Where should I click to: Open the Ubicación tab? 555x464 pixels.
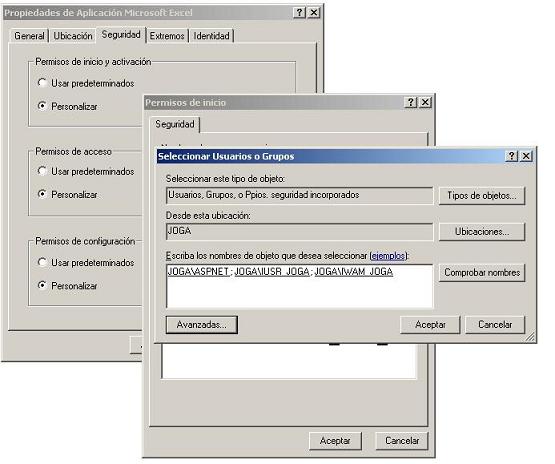coord(73,36)
